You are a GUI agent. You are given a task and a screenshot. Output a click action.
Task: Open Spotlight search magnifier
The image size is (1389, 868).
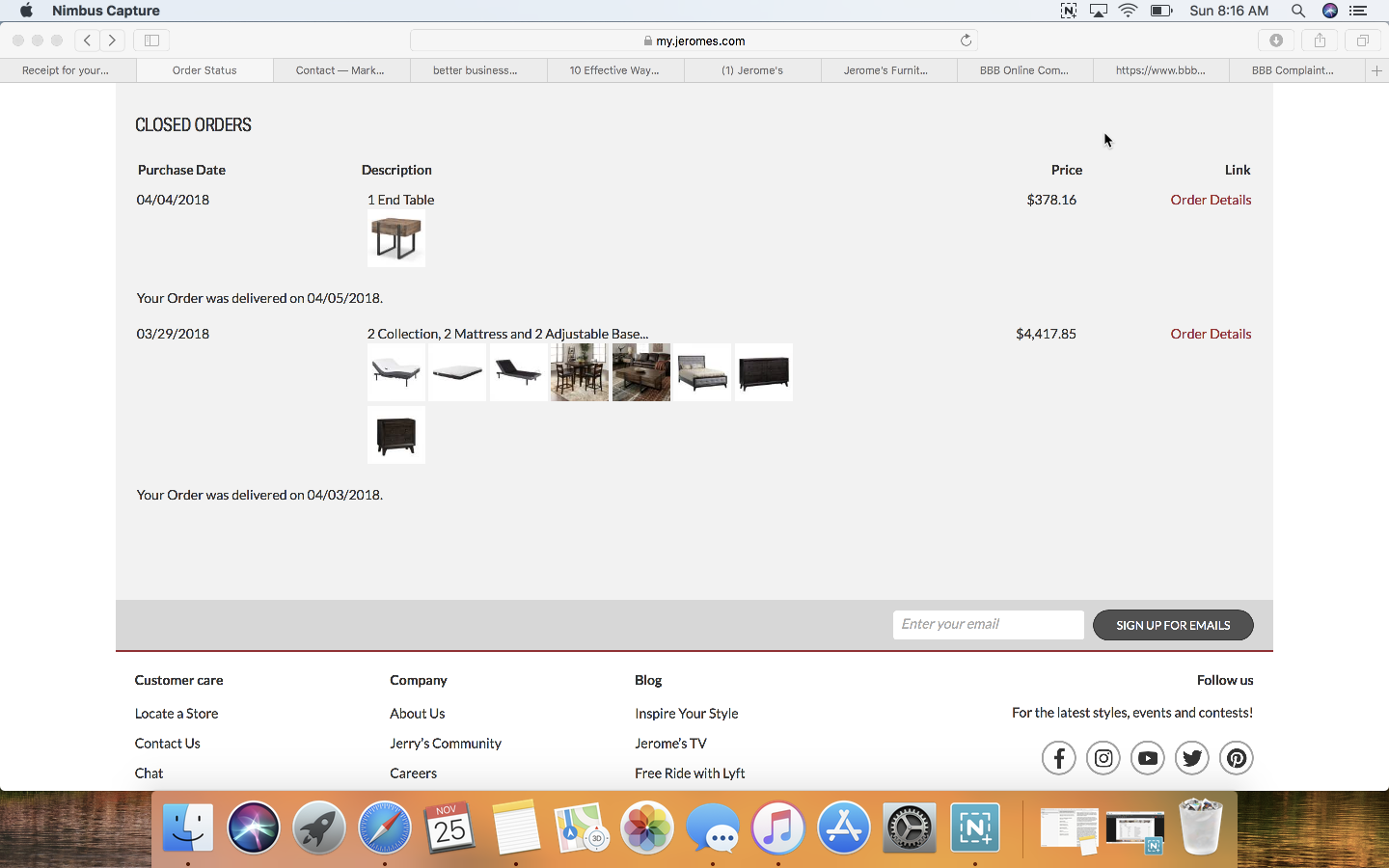tap(1298, 11)
